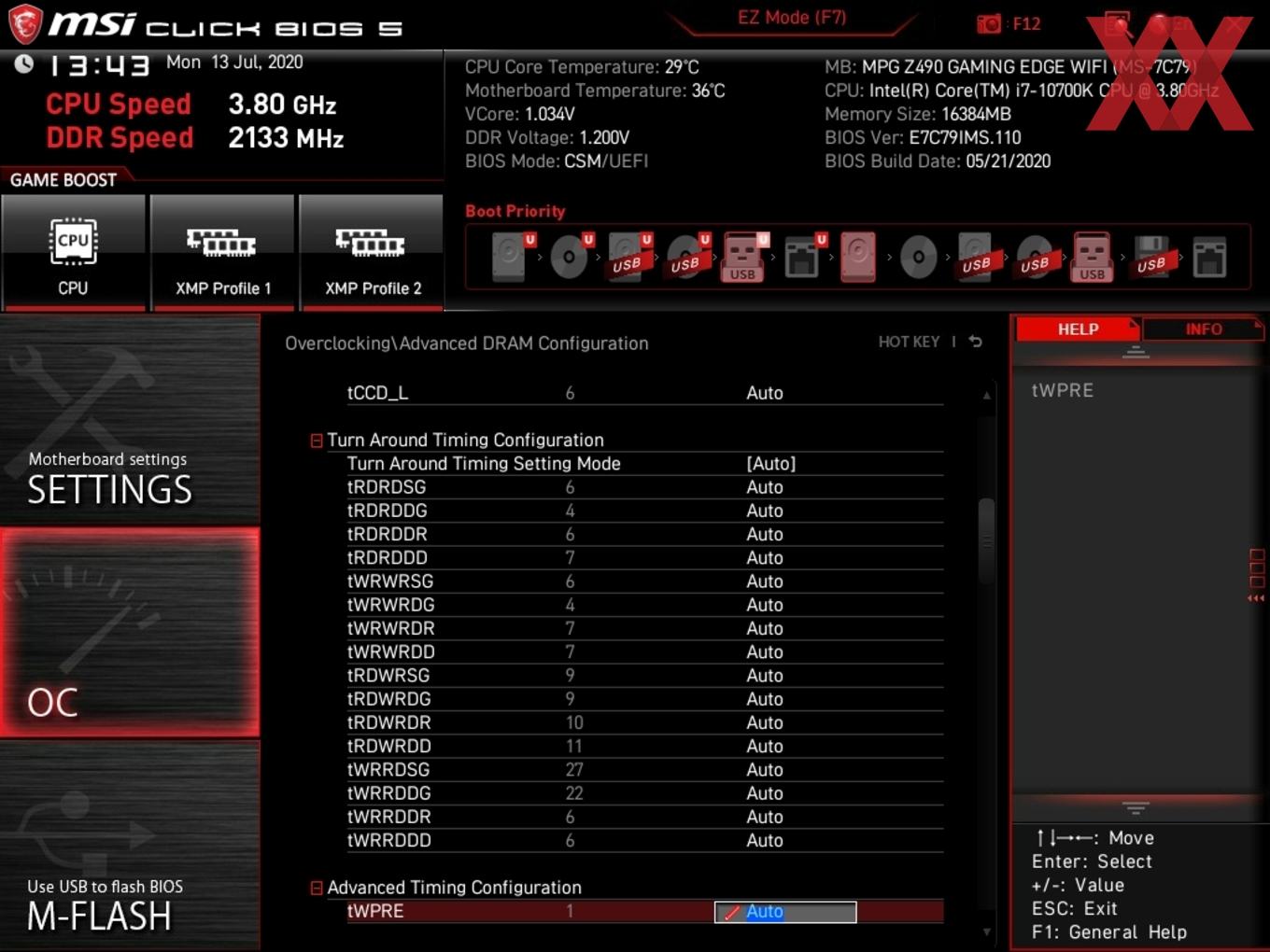Click the tWRWRDD row label
Screen dimensions: 1270x952
(x=390, y=651)
